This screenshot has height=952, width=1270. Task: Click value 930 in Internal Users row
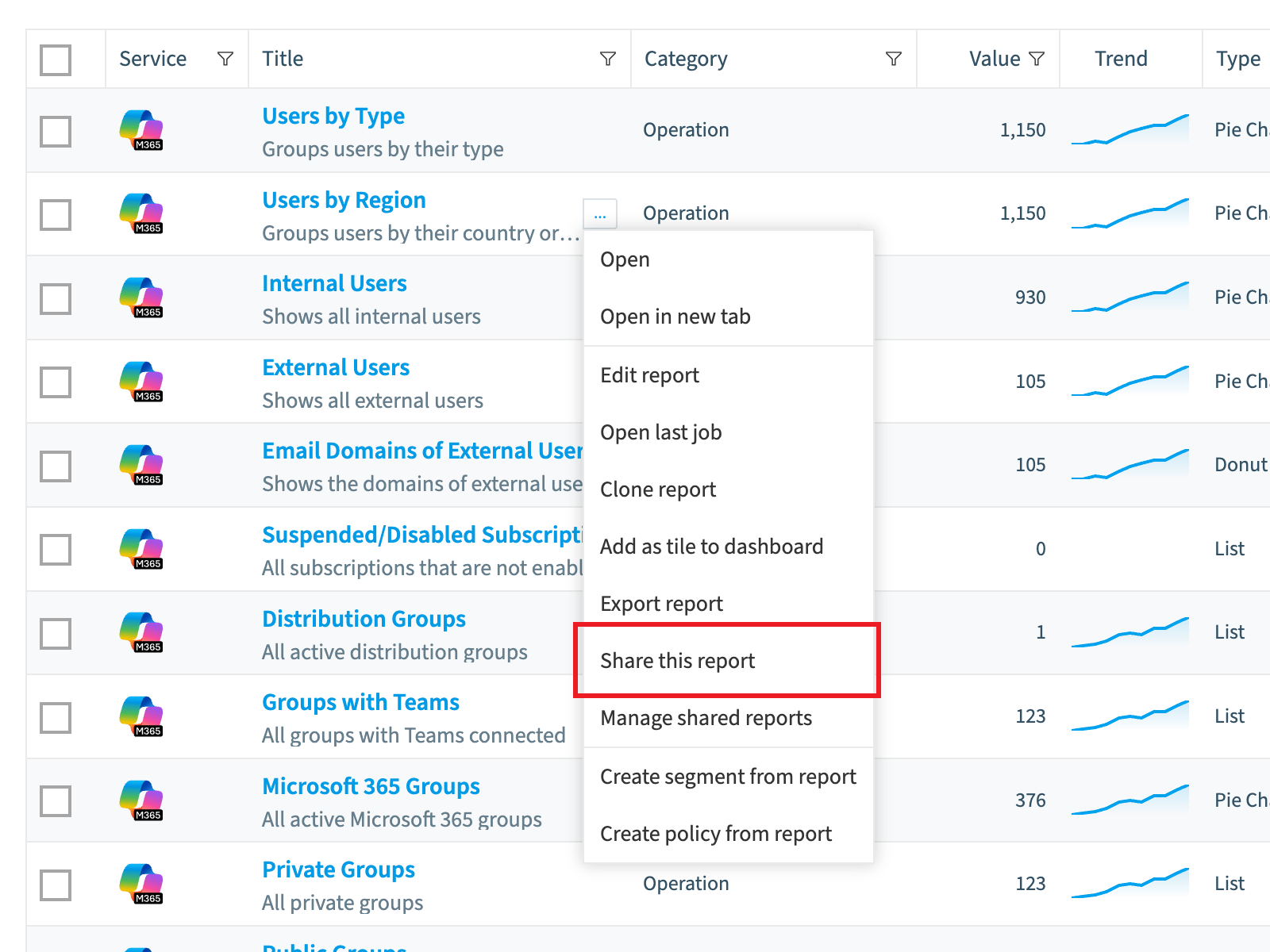tap(1030, 297)
